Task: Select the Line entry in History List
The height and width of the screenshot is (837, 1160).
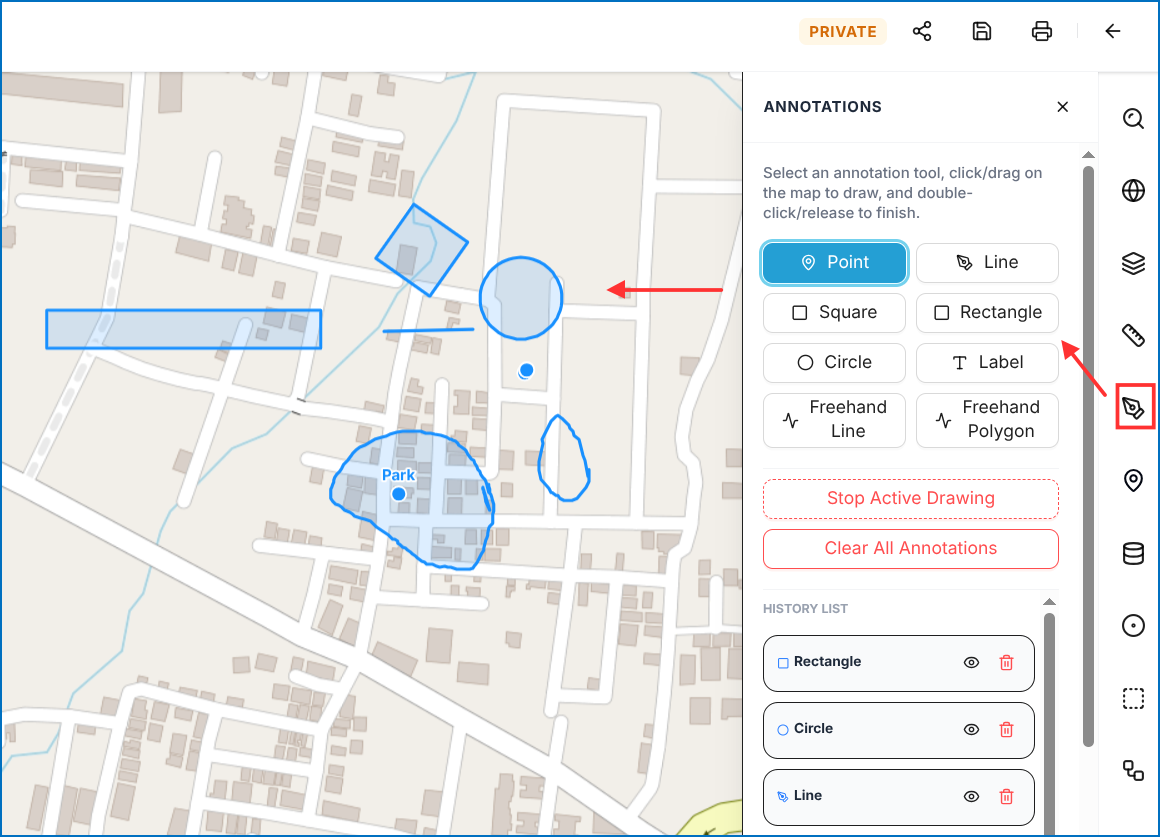Action: coord(899,798)
